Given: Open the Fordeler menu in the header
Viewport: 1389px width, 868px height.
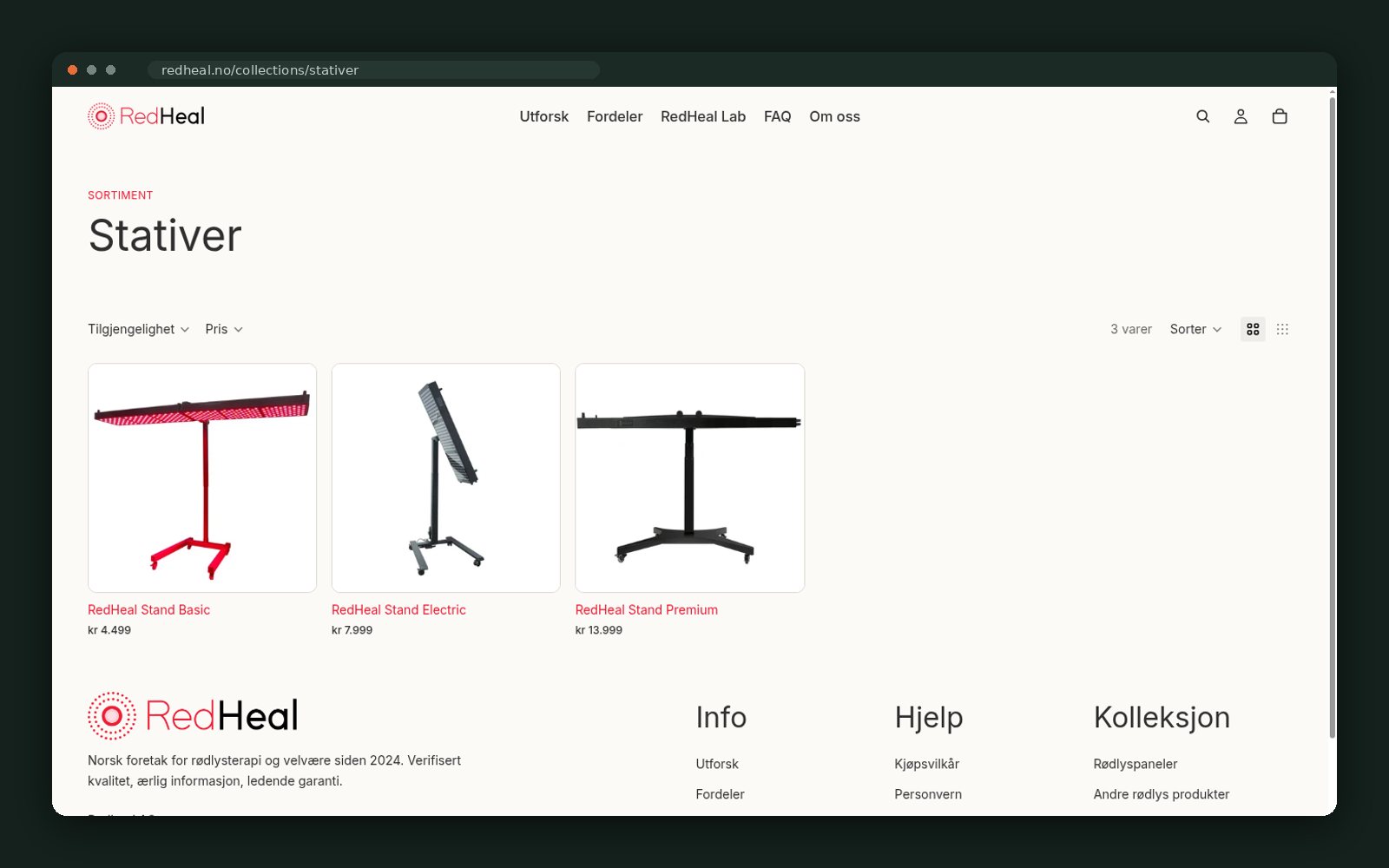Looking at the screenshot, I should pyautogui.click(x=615, y=116).
